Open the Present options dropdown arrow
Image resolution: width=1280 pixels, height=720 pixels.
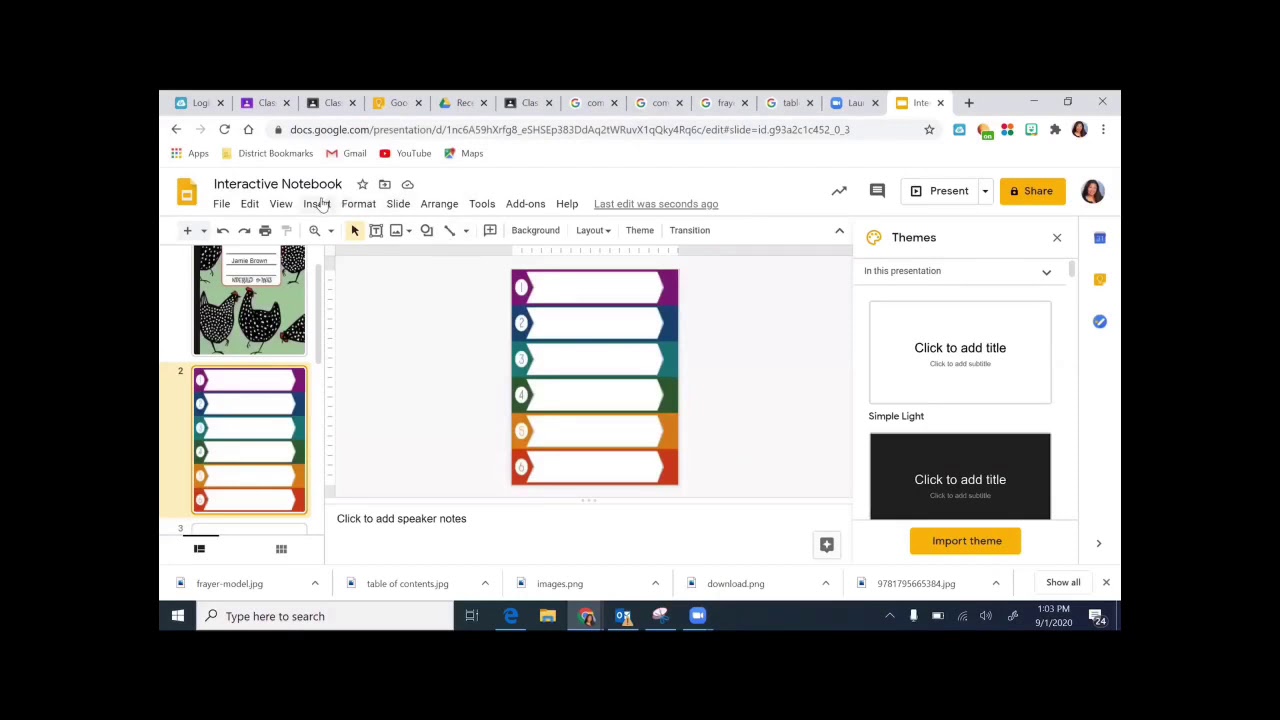pos(985,191)
